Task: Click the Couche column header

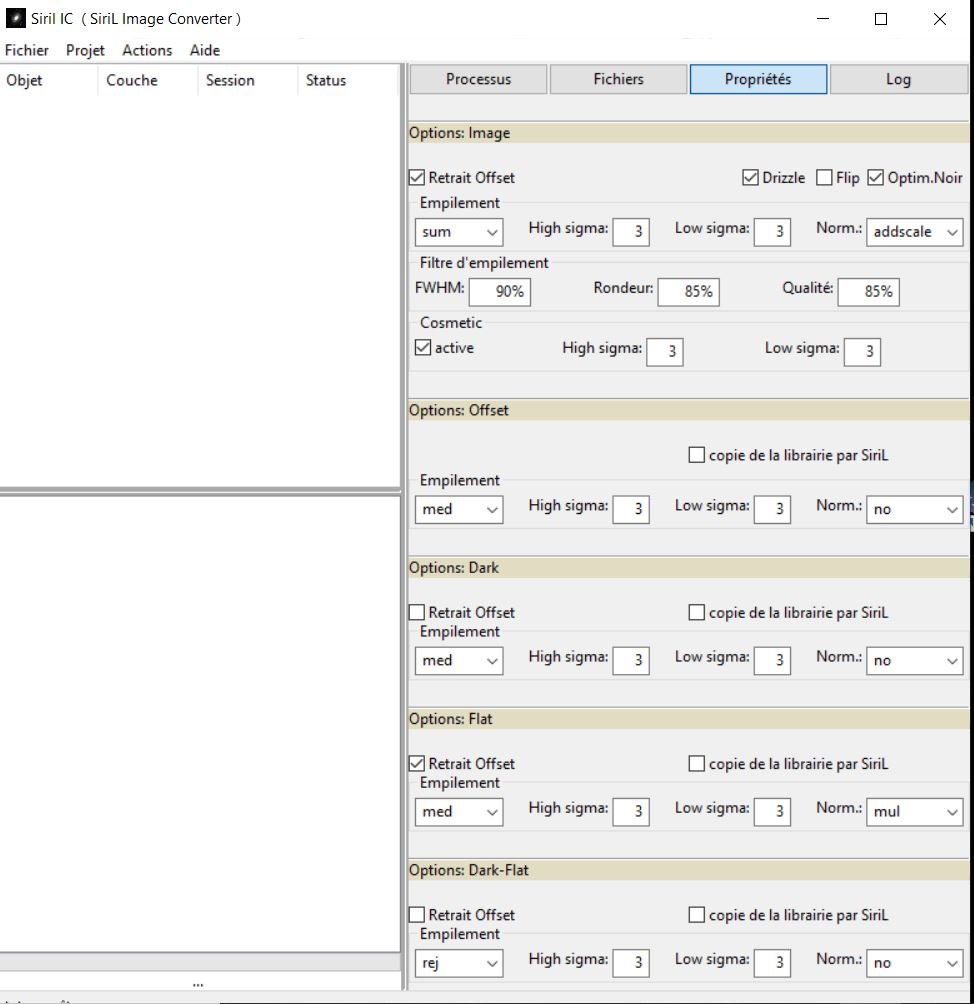Action: click(x=148, y=81)
